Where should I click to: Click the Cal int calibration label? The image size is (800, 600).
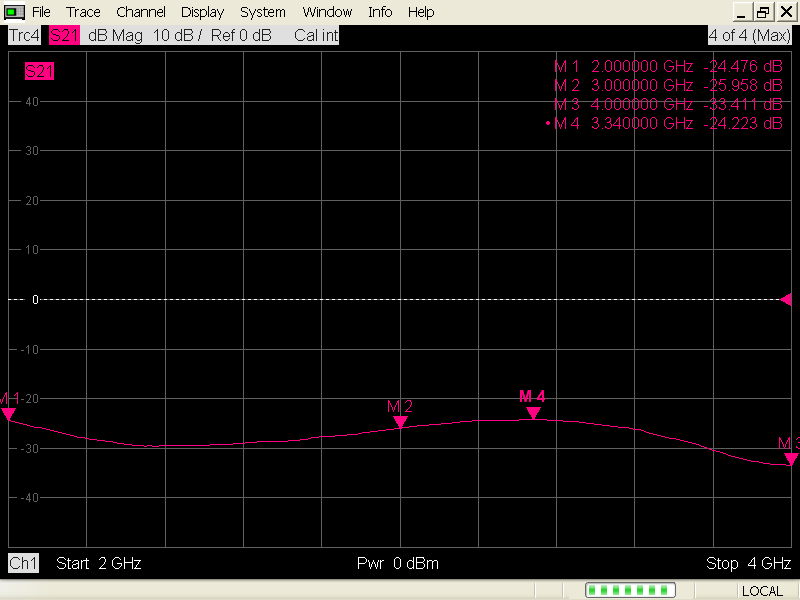pyautogui.click(x=316, y=36)
